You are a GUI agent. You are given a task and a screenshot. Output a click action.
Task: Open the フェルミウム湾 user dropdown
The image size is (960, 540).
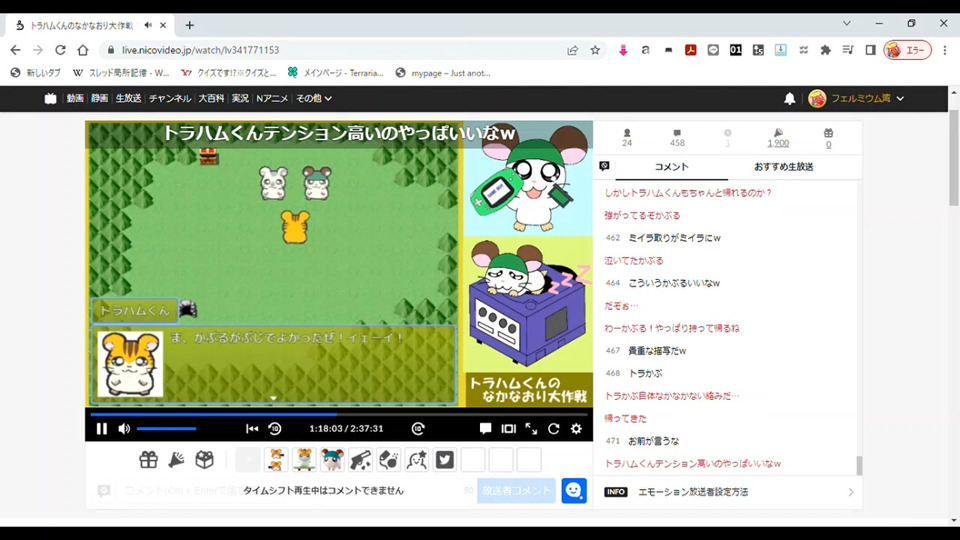856,98
